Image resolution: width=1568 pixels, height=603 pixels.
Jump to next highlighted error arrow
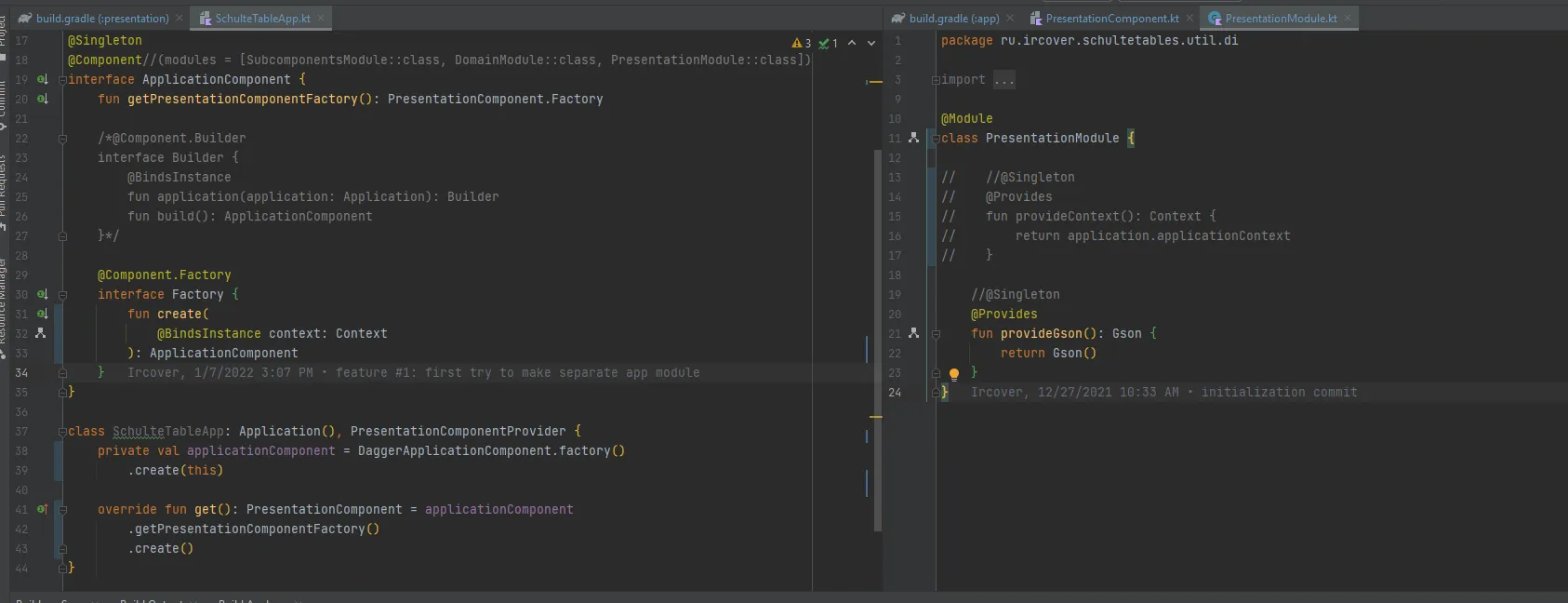pyautogui.click(x=871, y=43)
